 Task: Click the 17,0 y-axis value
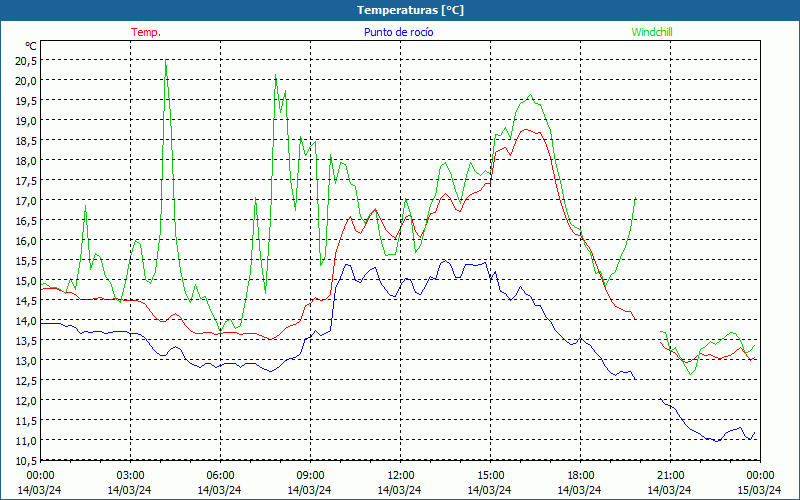(x=27, y=201)
